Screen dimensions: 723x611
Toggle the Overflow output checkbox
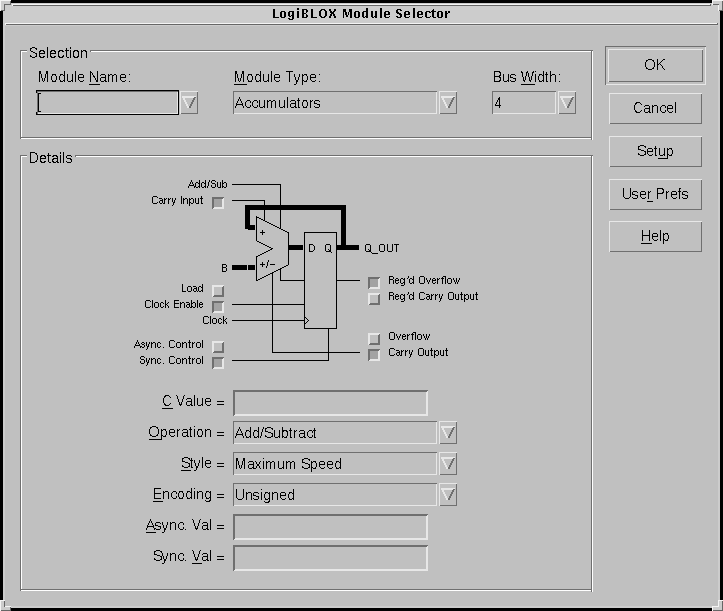(374, 338)
